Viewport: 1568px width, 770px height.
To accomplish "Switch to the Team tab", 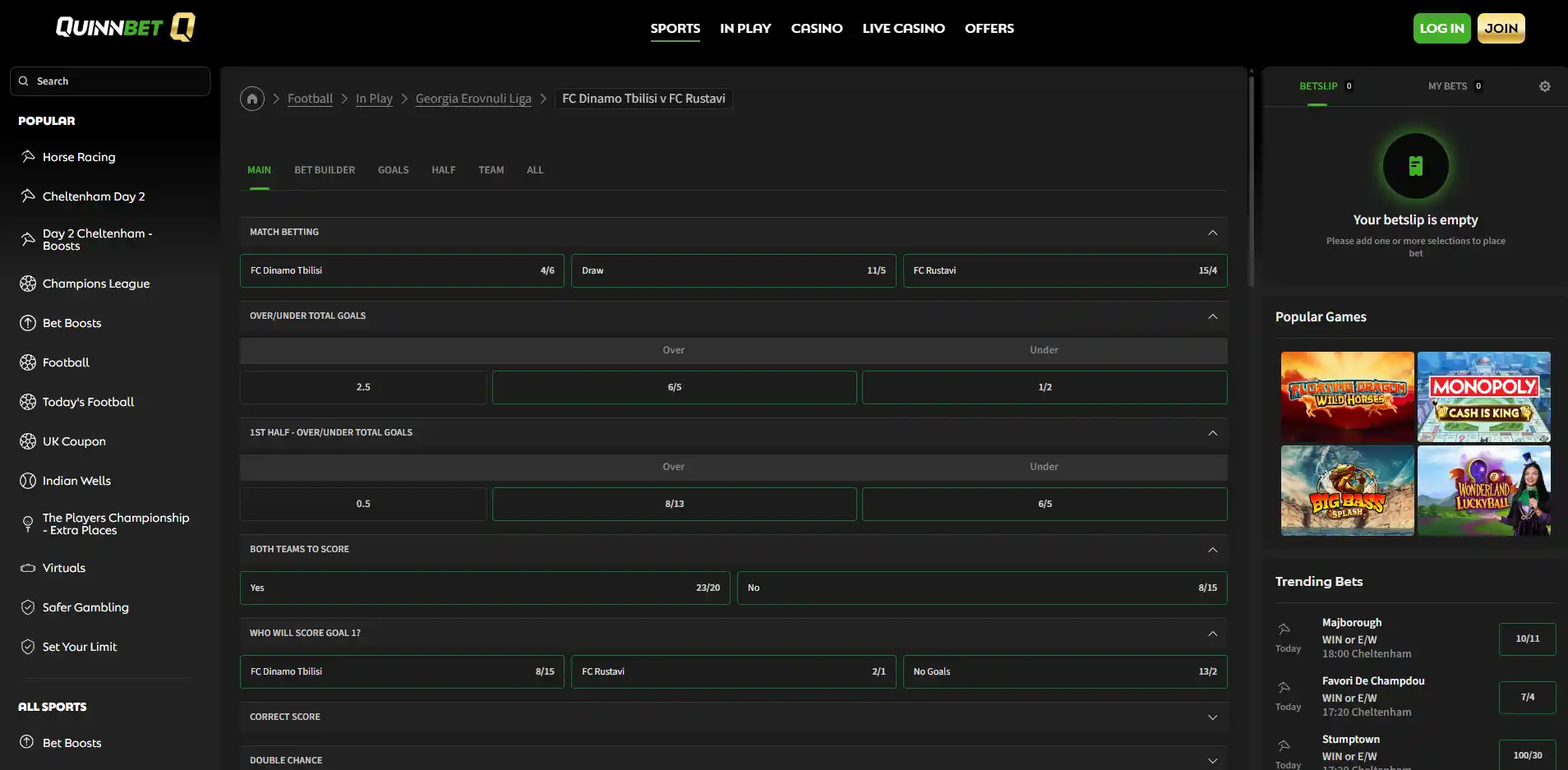I will (x=491, y=170).
